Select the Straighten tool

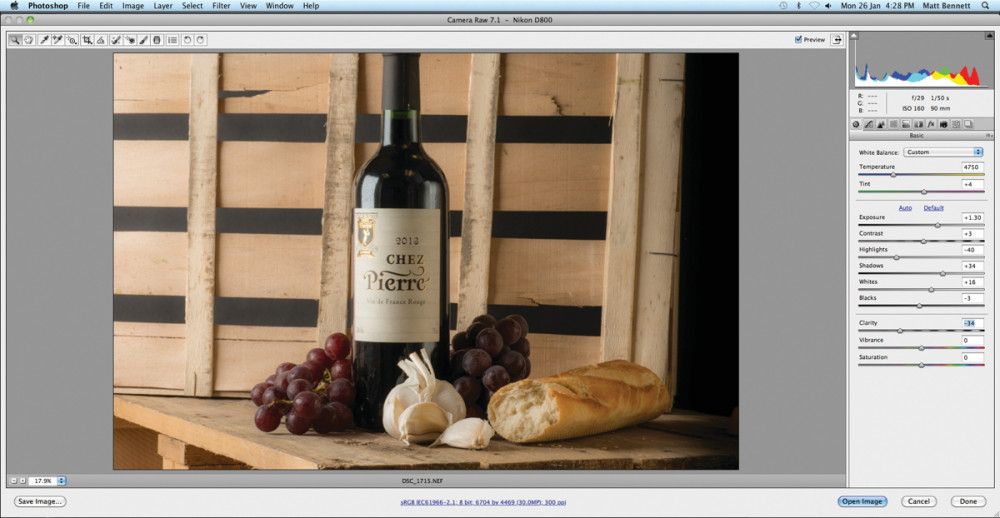click(x=101, y=40)
